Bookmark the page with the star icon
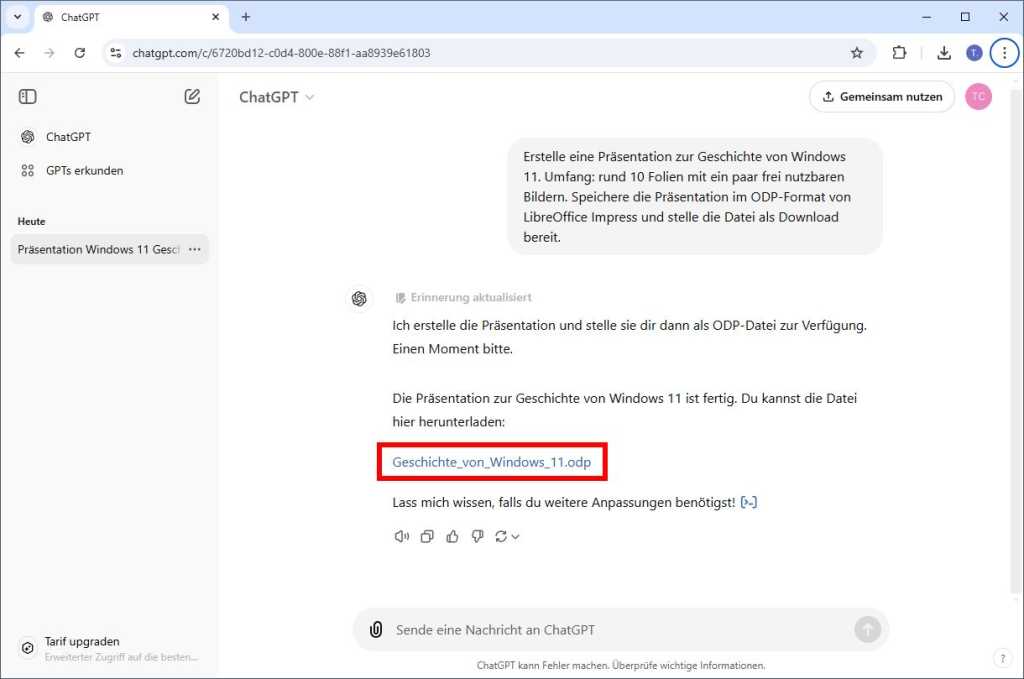This screenshot has height=679, width=1024. coord(858,52)
